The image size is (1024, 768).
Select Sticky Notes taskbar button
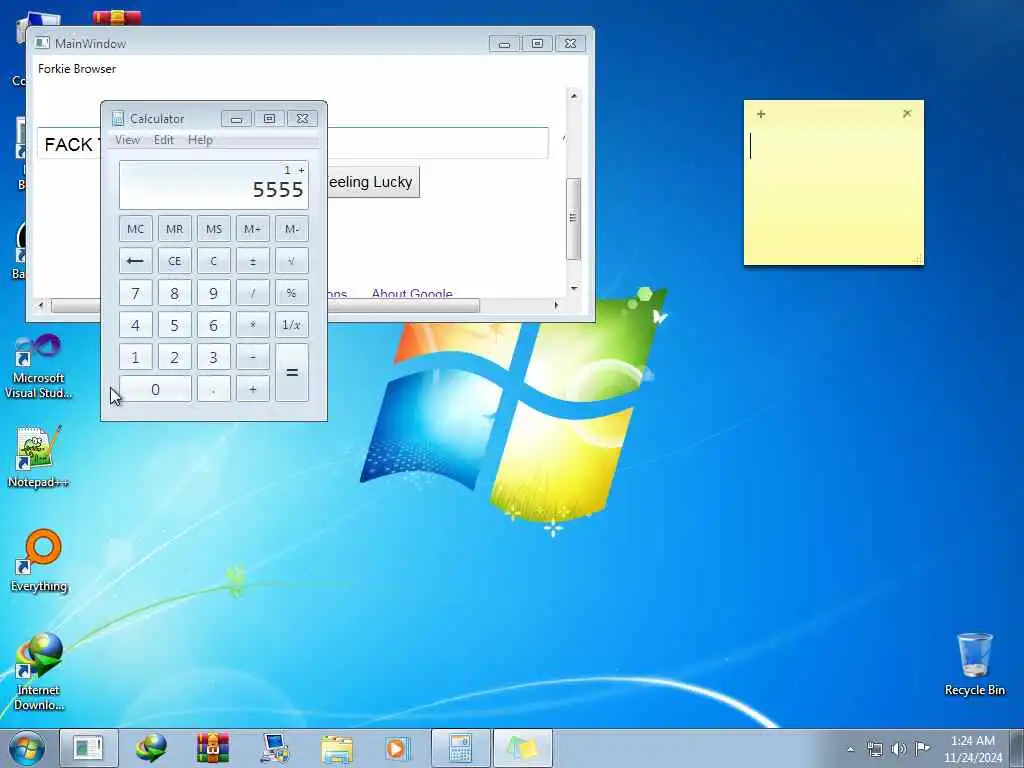pyautogui.click(x=522, y=748)
